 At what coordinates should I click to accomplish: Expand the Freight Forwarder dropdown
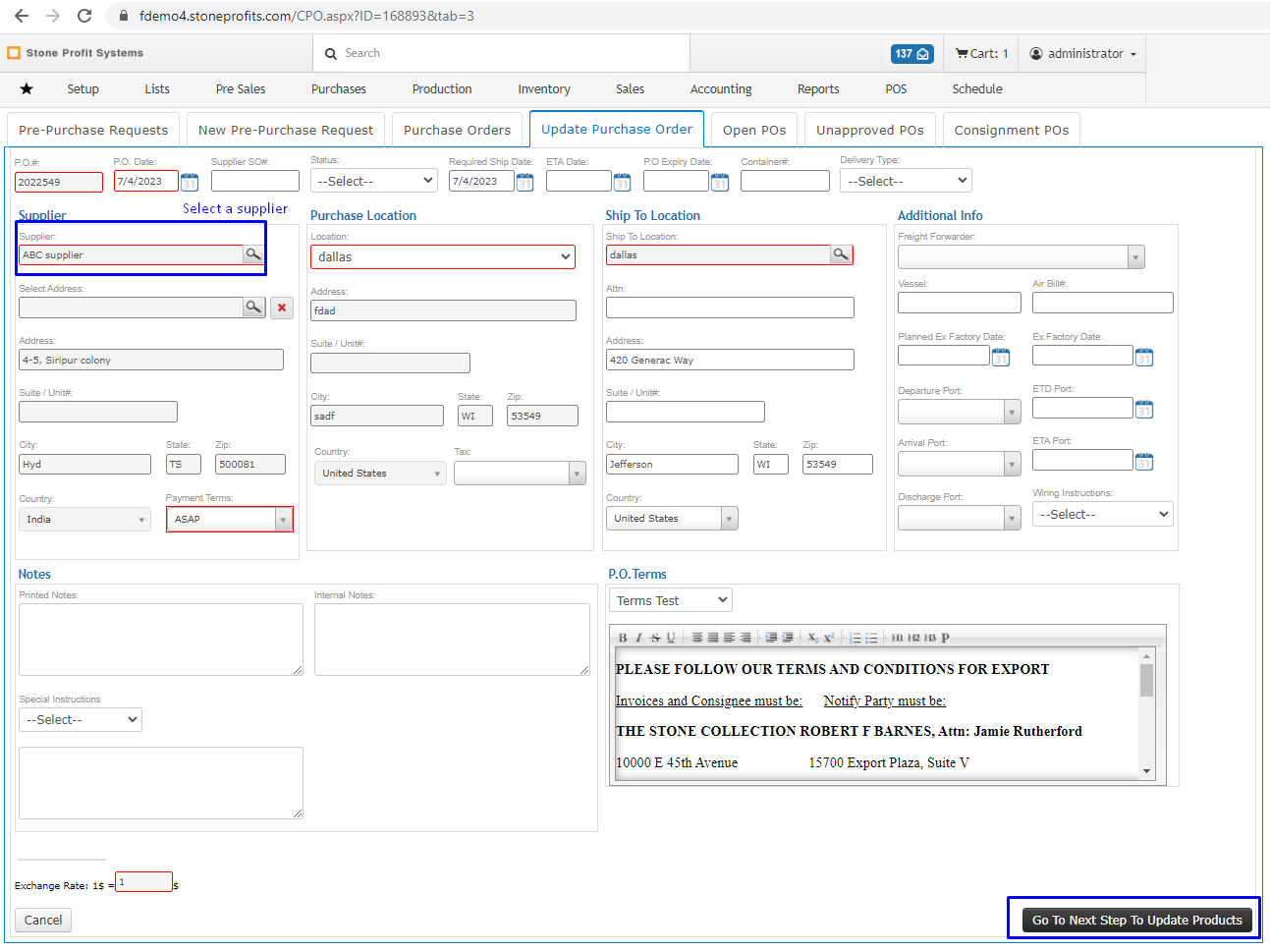click(1022, 256)
